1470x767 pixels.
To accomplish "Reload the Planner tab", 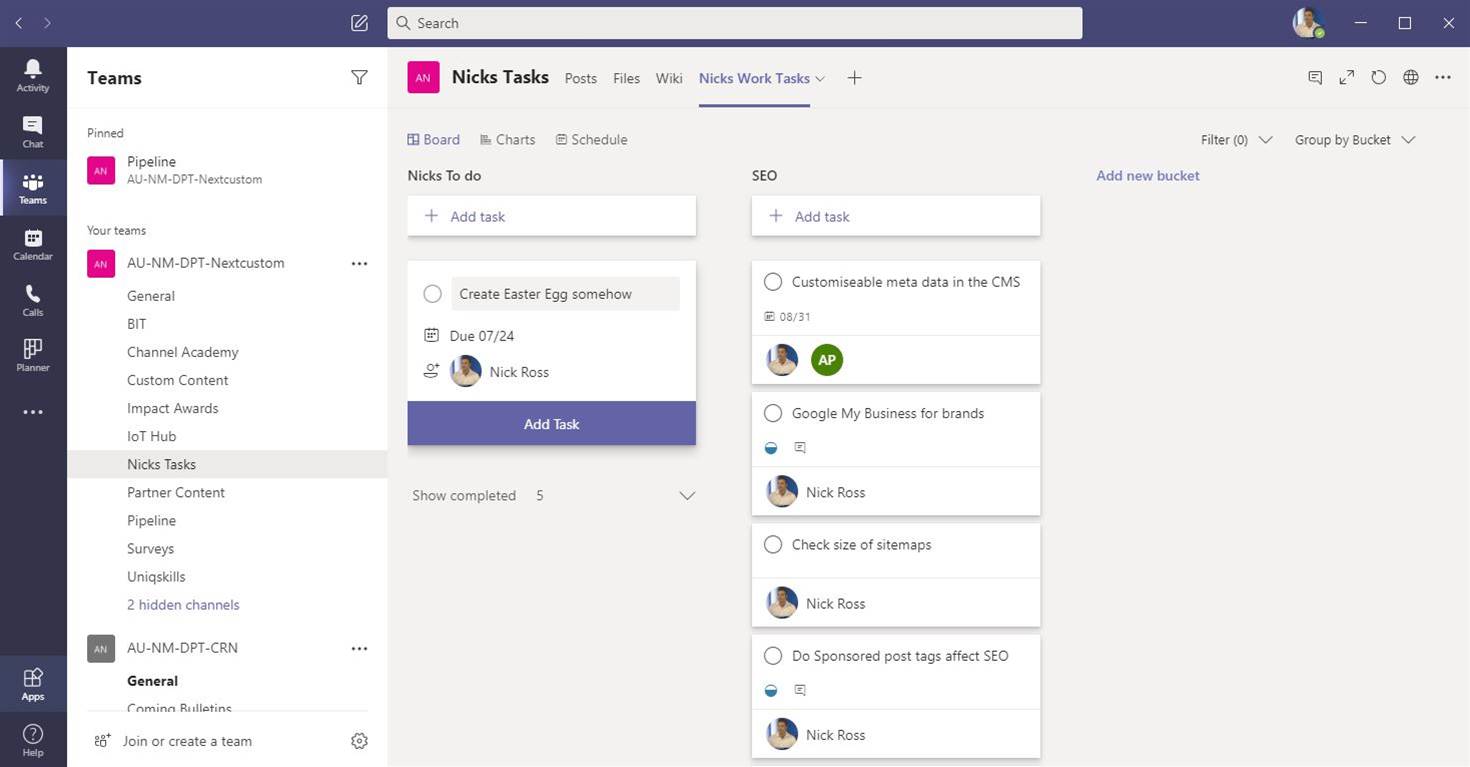I will tap(1379, 78).
